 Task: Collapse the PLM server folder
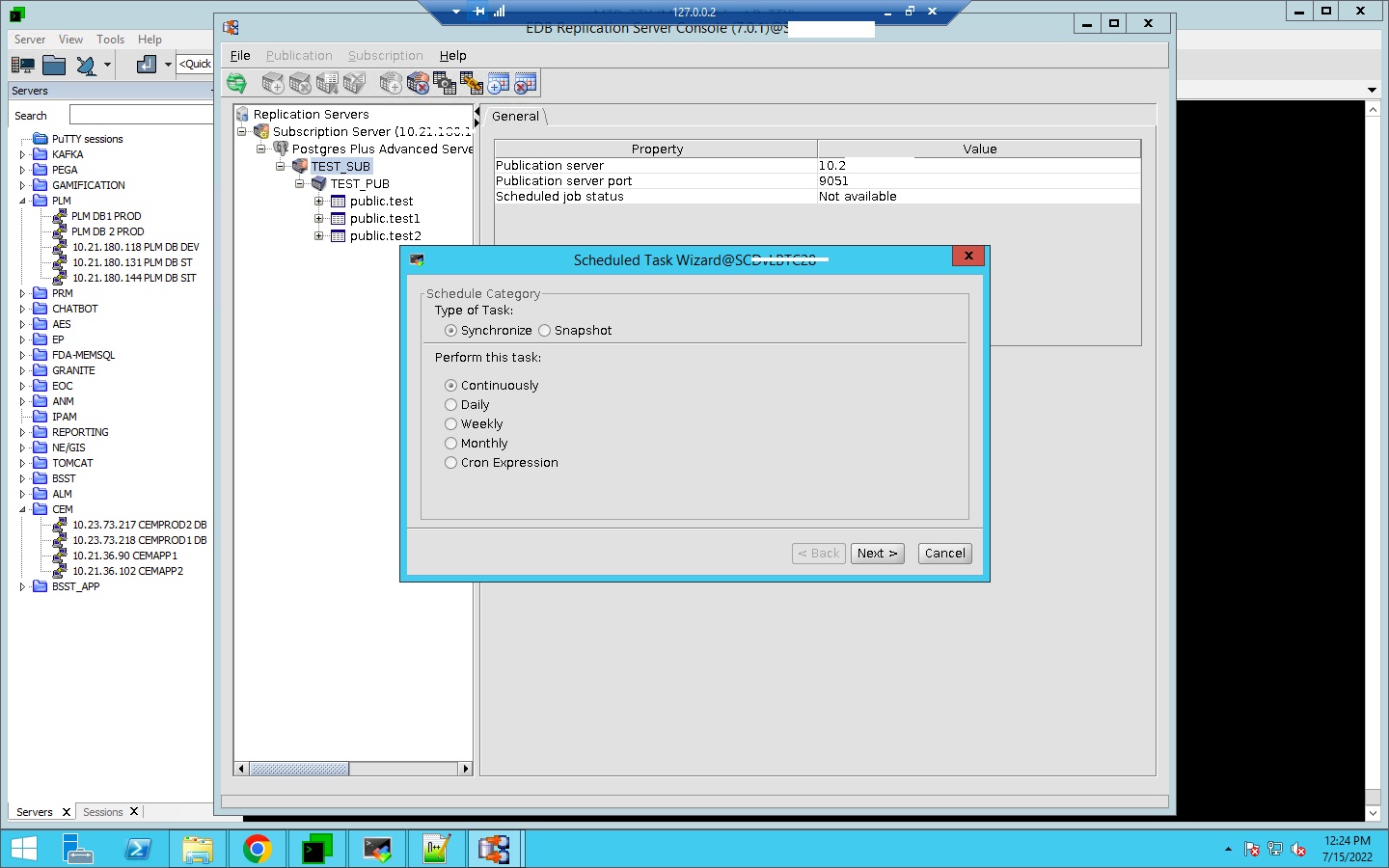click(22, 201)
